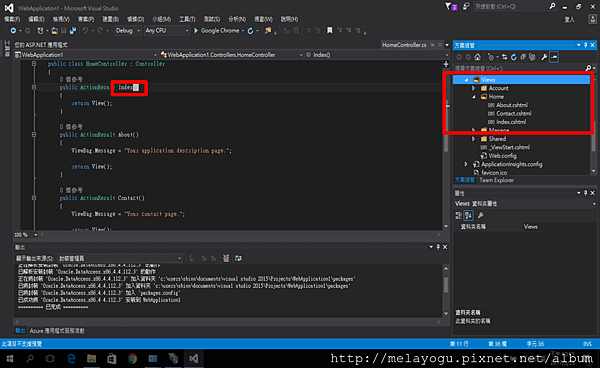This screenshot has width=600, height=368.
Task: Click Sync with Active Document icon
Action: 504,57
